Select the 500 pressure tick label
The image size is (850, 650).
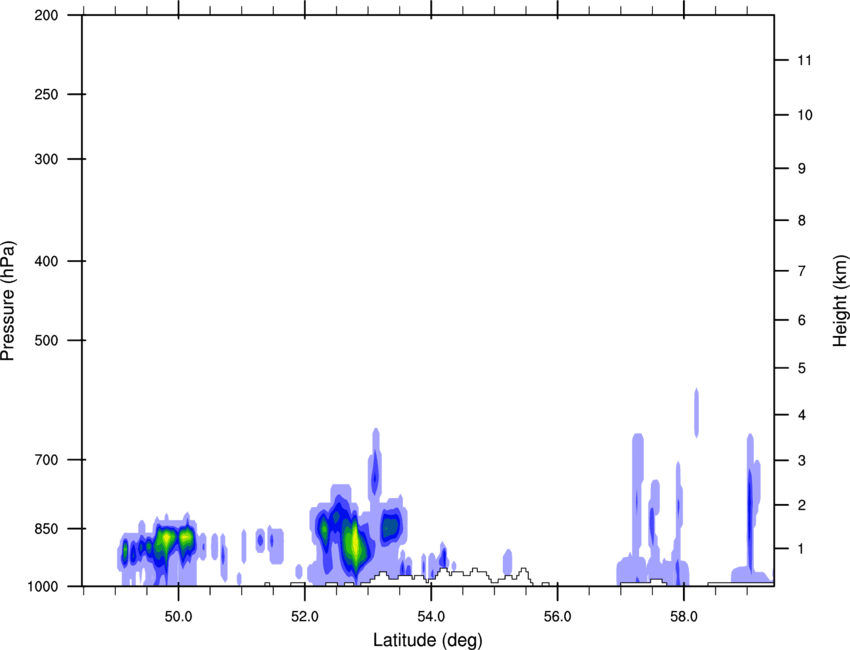click(x=46, y=340)
